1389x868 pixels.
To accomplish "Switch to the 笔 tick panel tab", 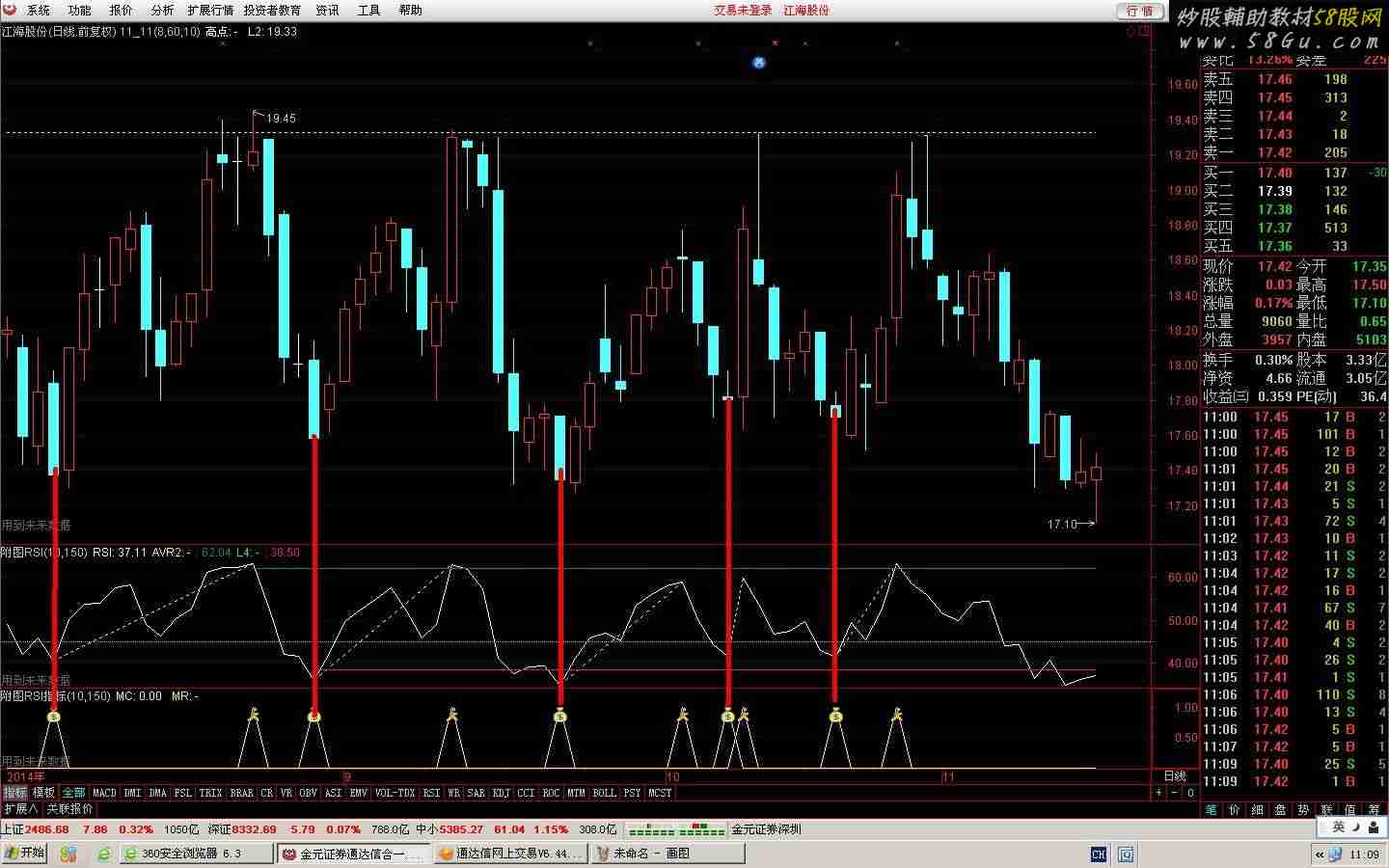I will [x=1212, y=810].
